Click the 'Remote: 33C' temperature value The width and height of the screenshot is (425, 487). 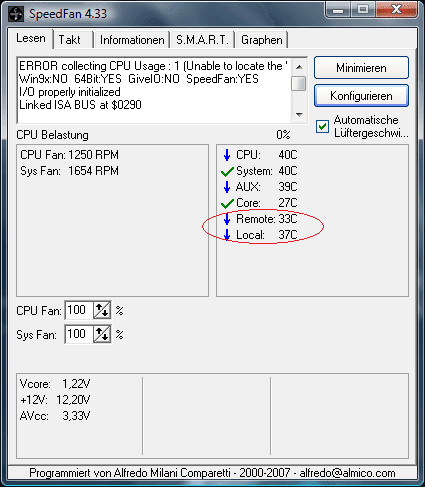(266, 219)
